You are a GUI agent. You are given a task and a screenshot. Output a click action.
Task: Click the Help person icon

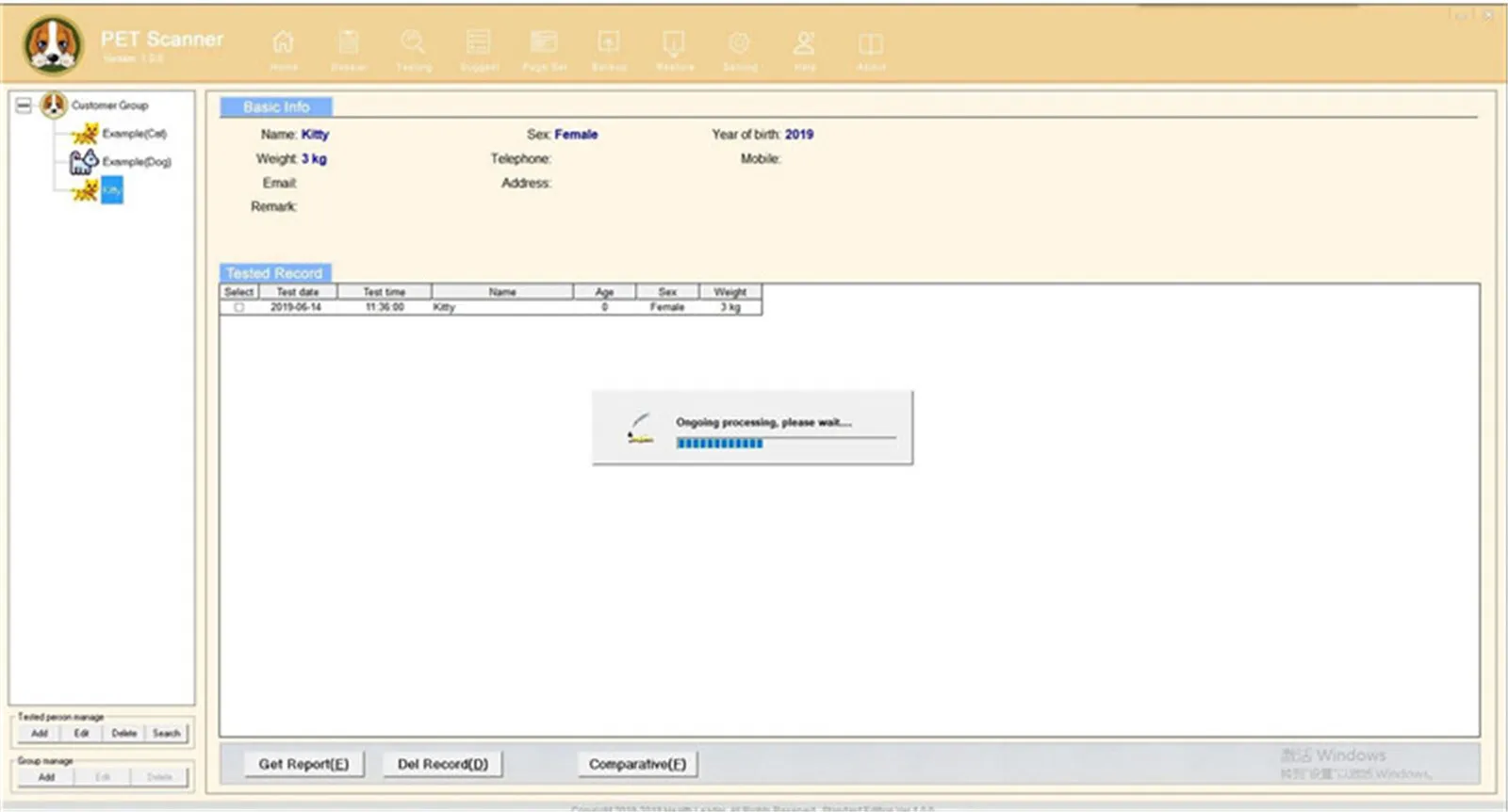coord(804,43)
